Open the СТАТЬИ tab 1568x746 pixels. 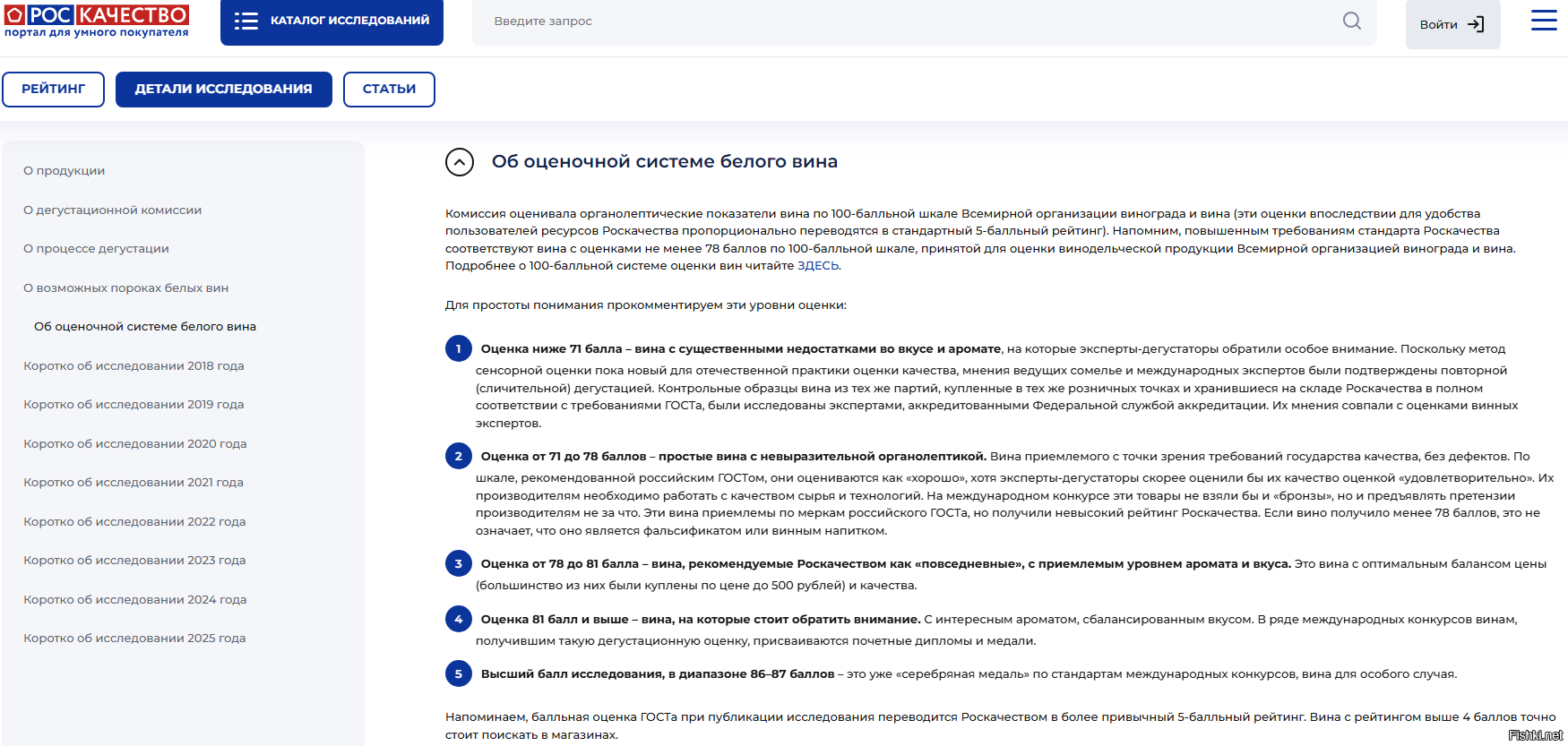(389, 90)
